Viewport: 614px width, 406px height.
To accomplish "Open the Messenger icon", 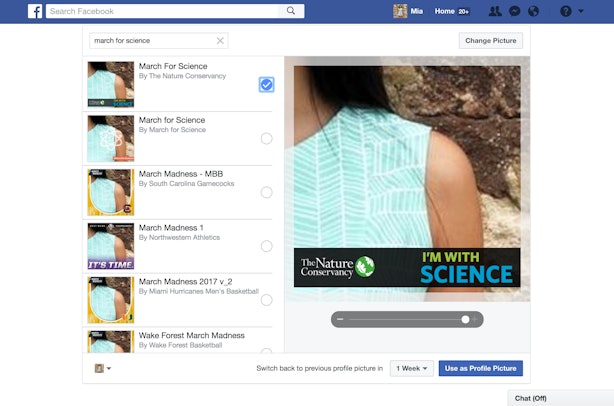I will (515, 11).
